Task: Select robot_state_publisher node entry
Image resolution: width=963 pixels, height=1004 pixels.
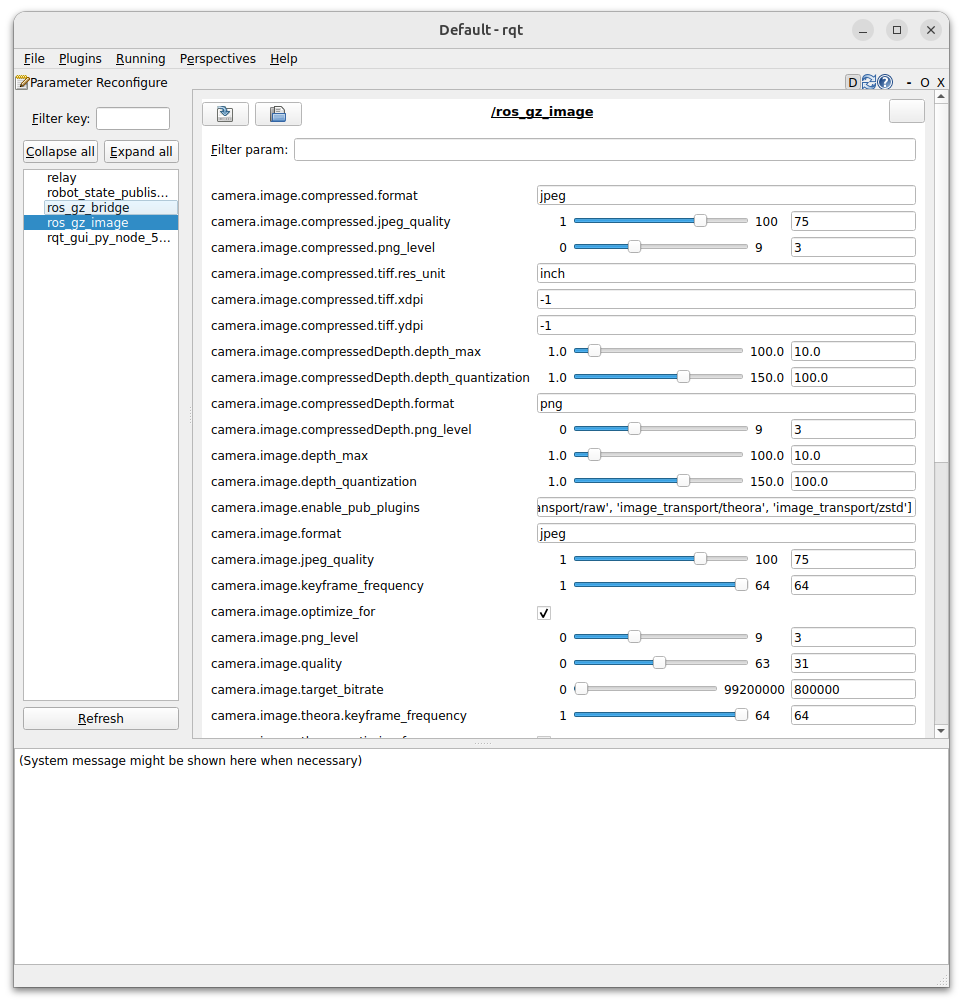Action: point(107,193)
